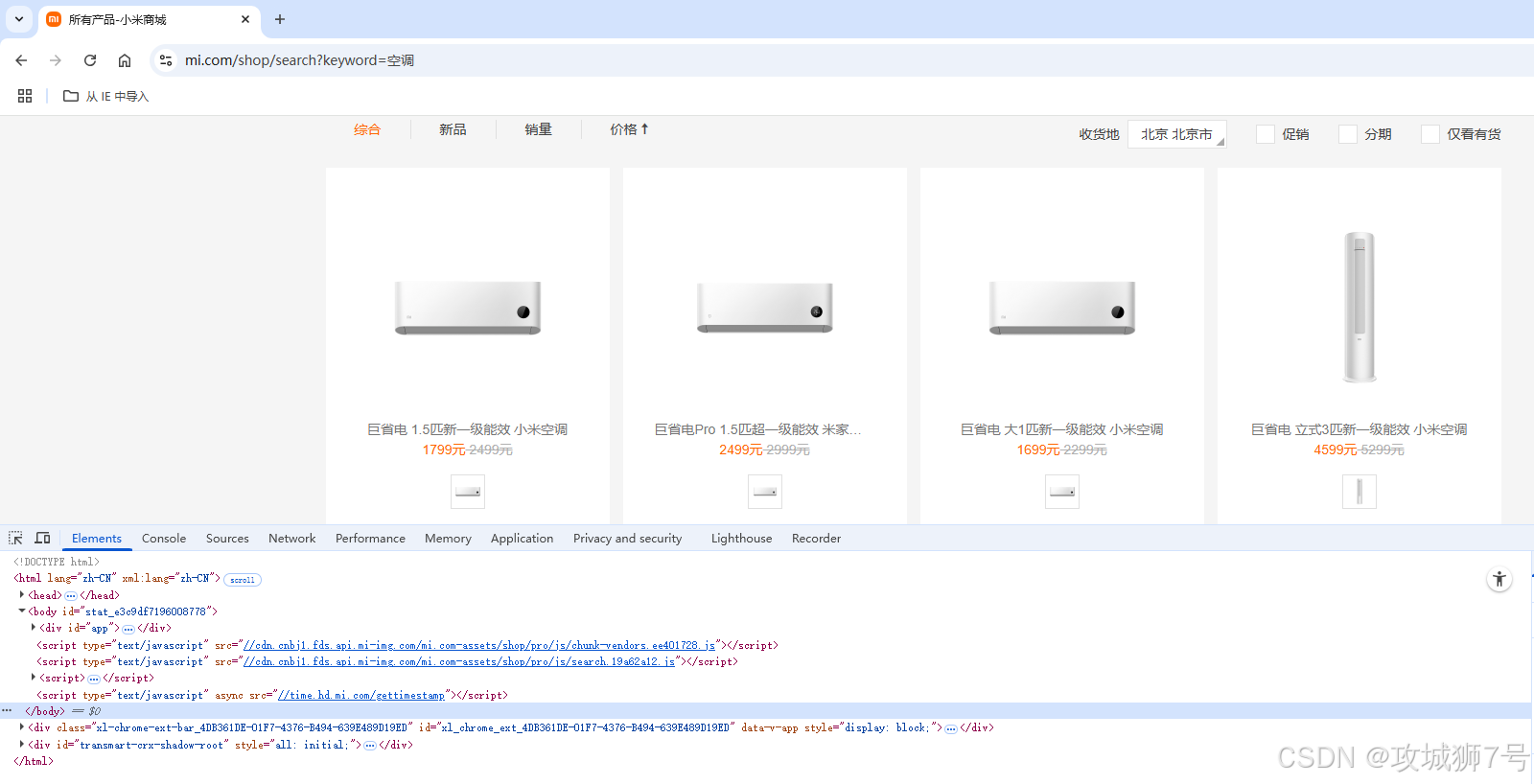Expand the transmart-crx-shadow-root div node
1534x784 pixels.
click(x=21, y=745)
